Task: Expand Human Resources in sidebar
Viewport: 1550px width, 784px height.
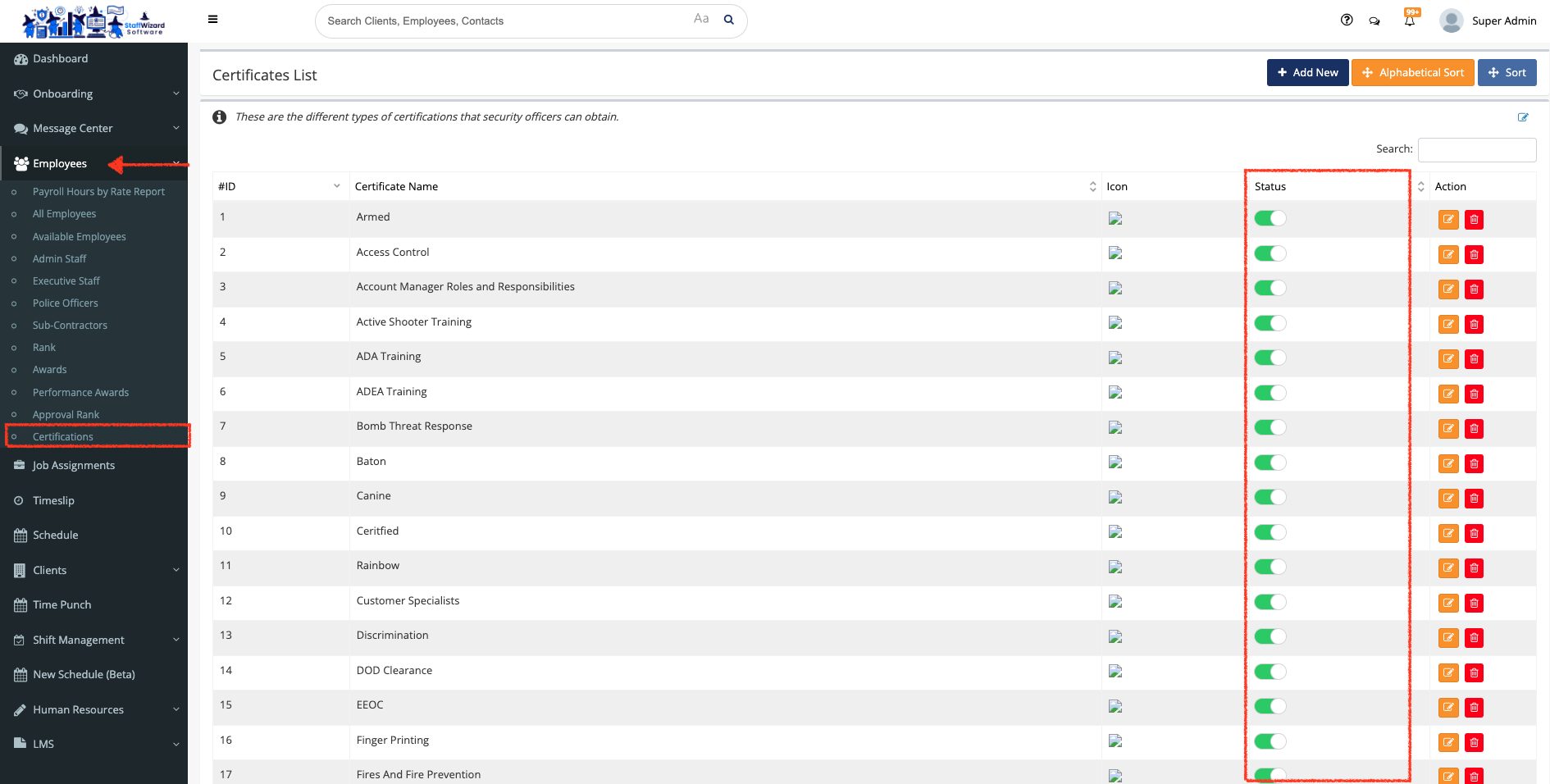Action: (94, 709)
